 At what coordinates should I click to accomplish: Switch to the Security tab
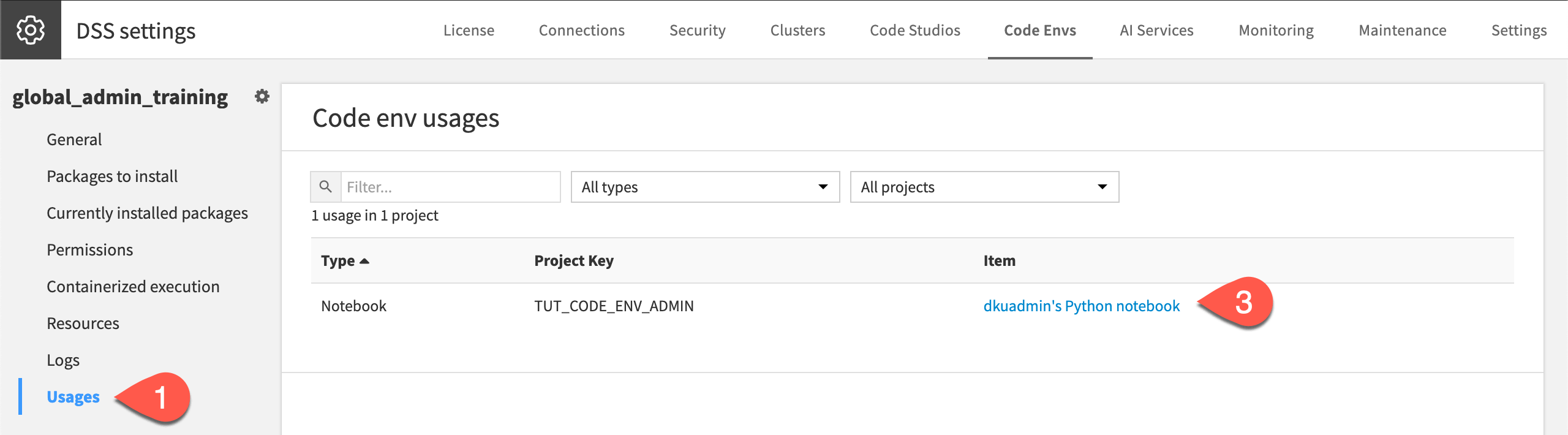pos(697,30)
